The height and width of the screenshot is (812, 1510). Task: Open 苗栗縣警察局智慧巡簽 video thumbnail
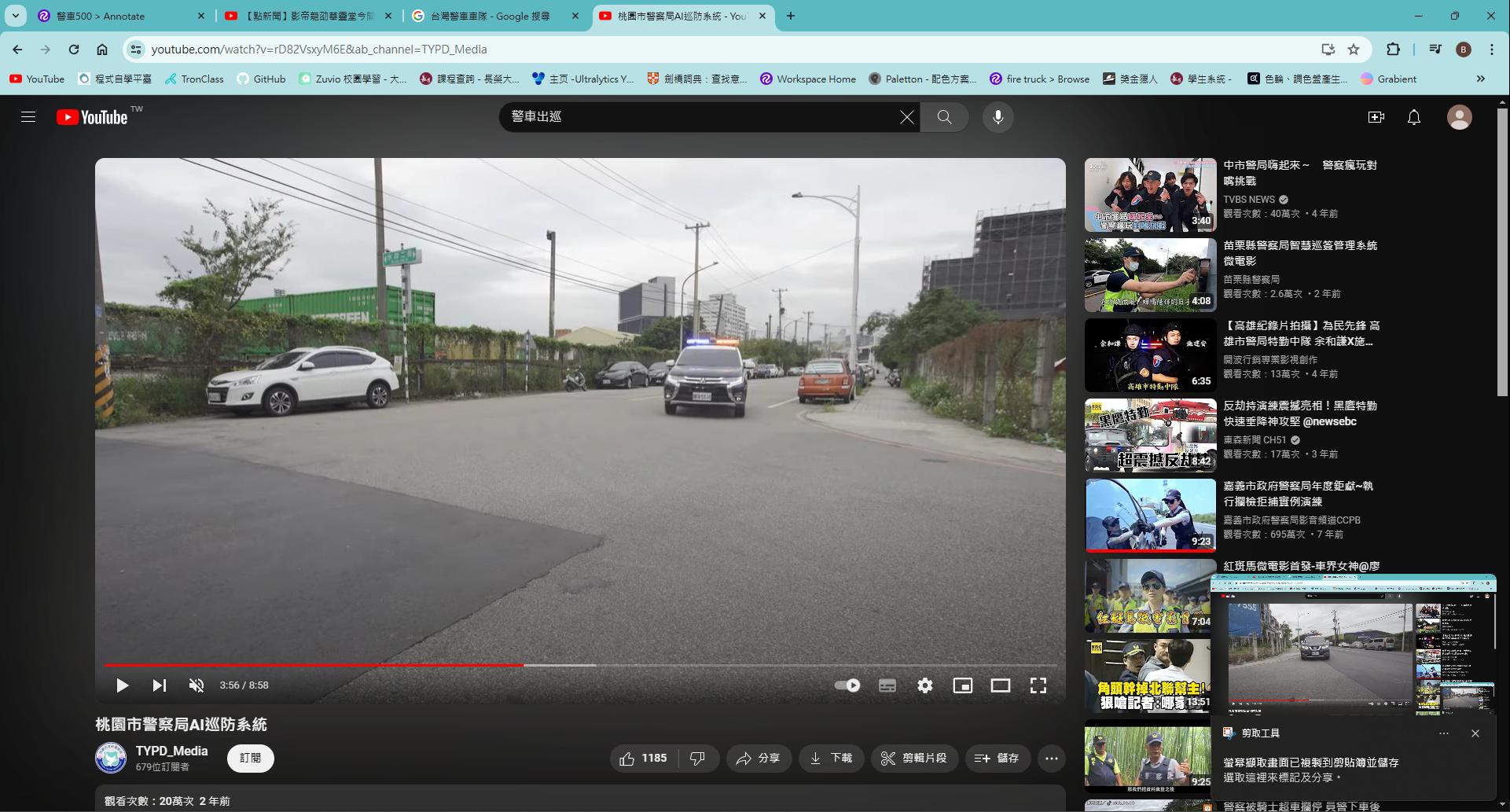coord(1150,275)
